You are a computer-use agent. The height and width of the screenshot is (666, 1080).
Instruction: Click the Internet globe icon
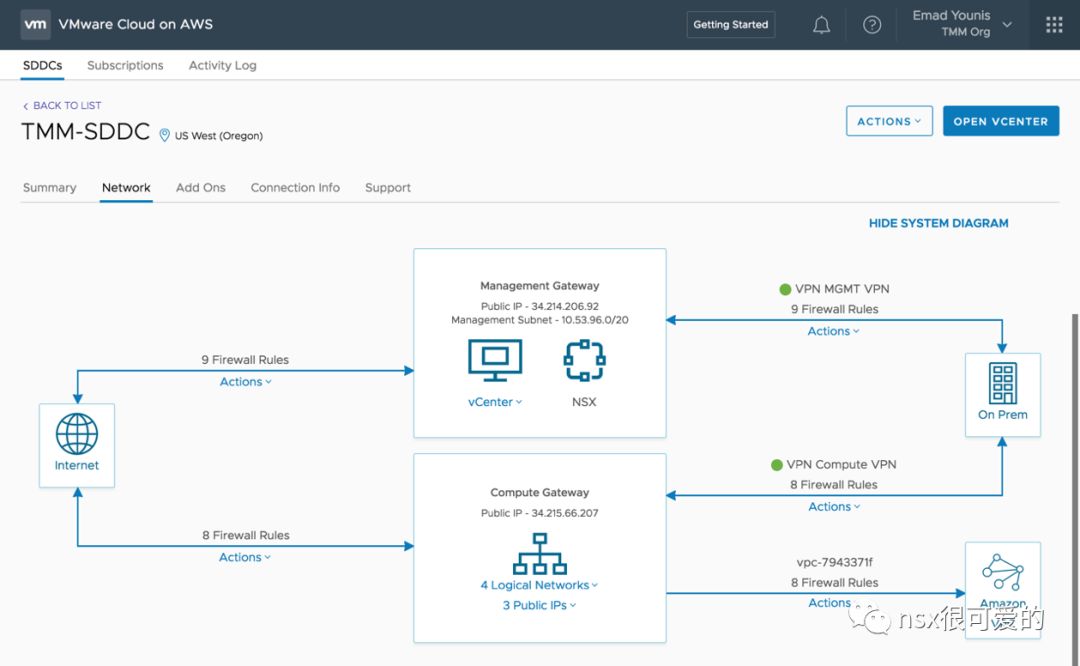pos(76,433)
